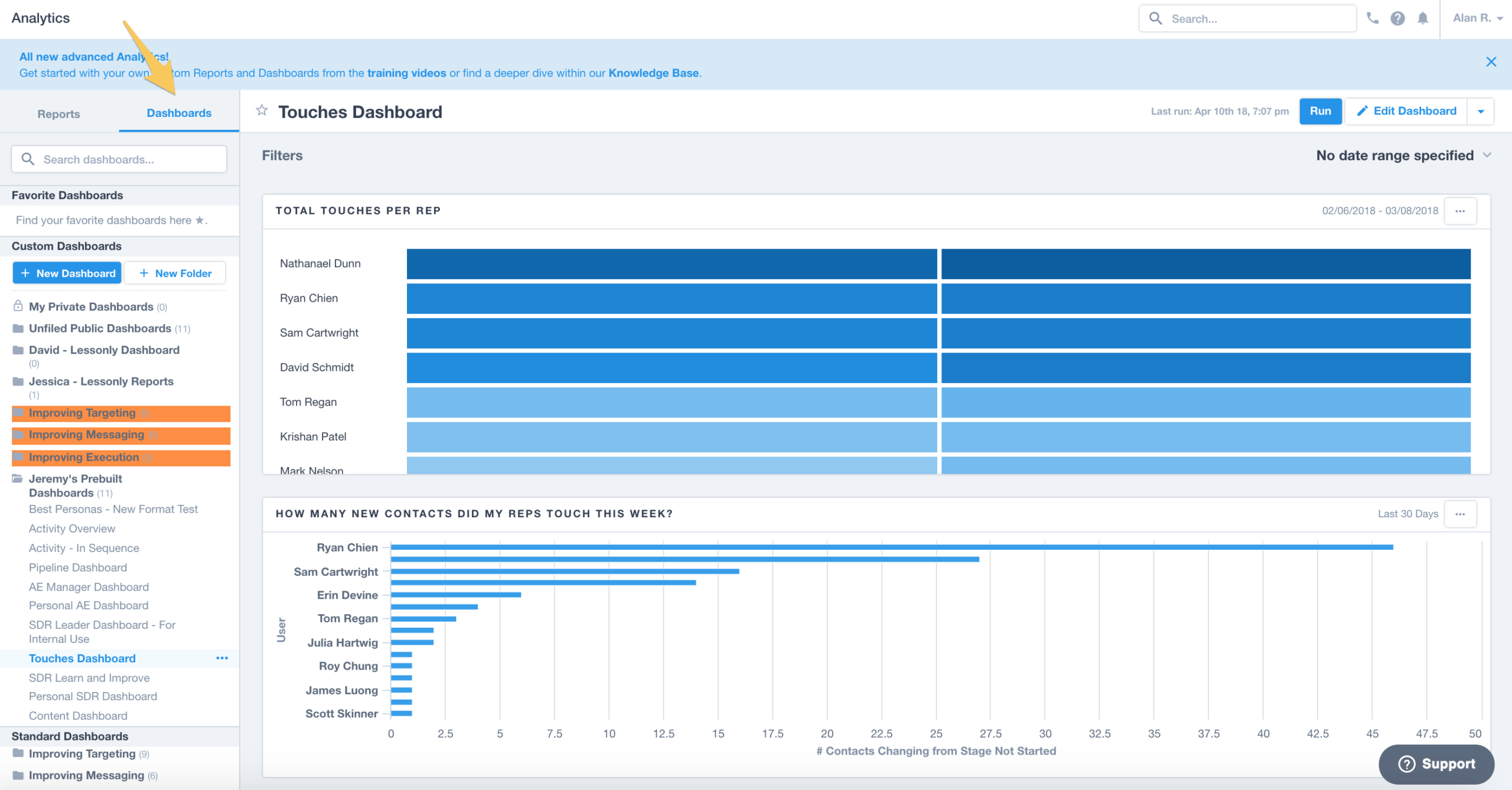1512x790 pixels.
Task: Click the 'Last 30 Days' date label
Action: (x=1408, y=514)
